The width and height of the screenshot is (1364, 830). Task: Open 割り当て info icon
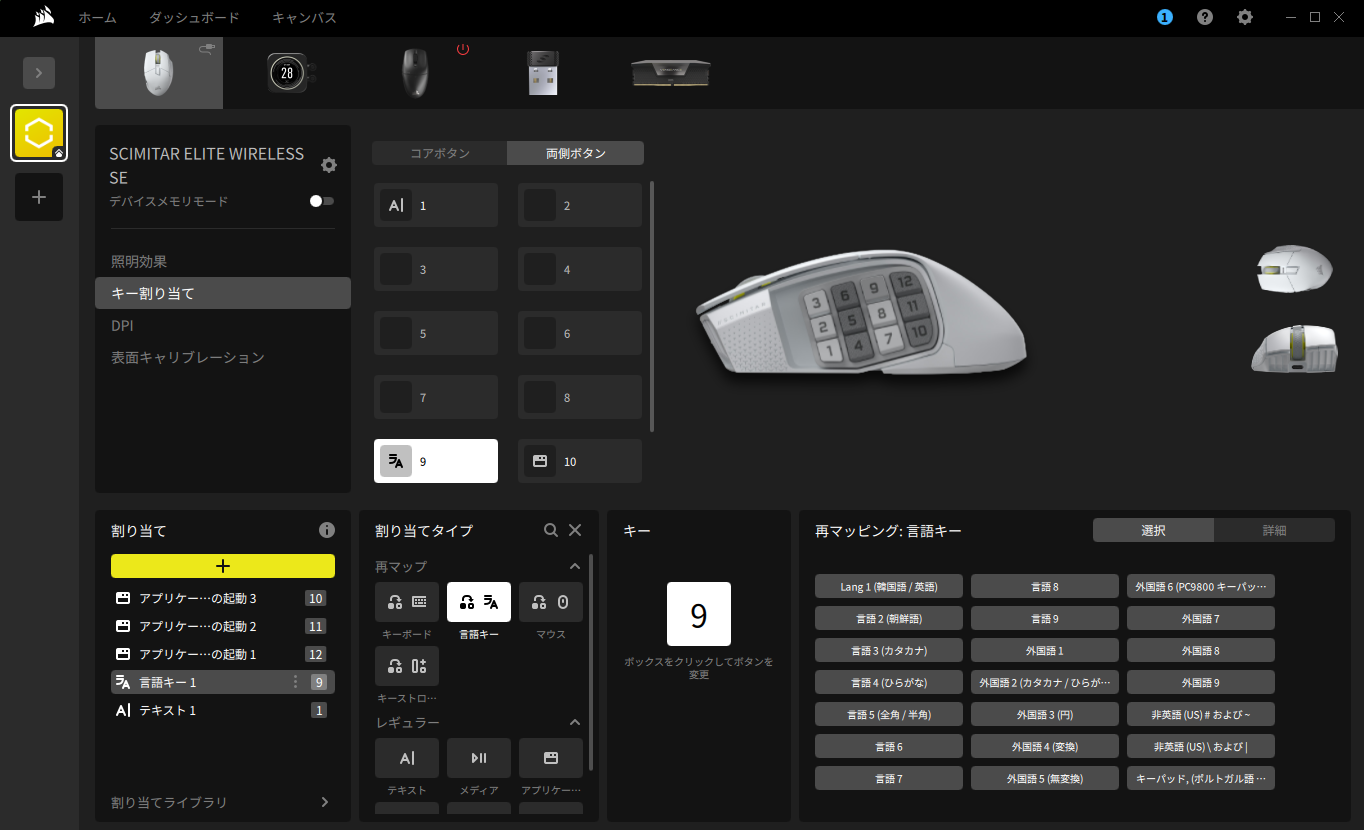point(326,530)
